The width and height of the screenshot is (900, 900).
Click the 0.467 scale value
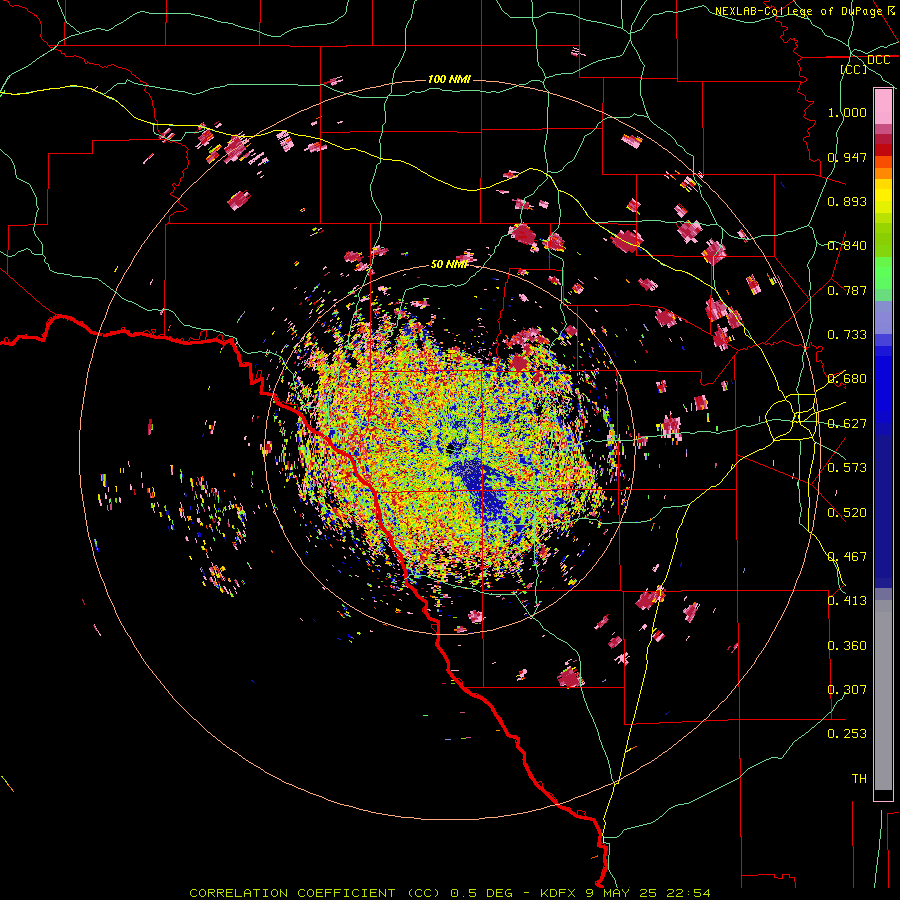click(847, 557)
